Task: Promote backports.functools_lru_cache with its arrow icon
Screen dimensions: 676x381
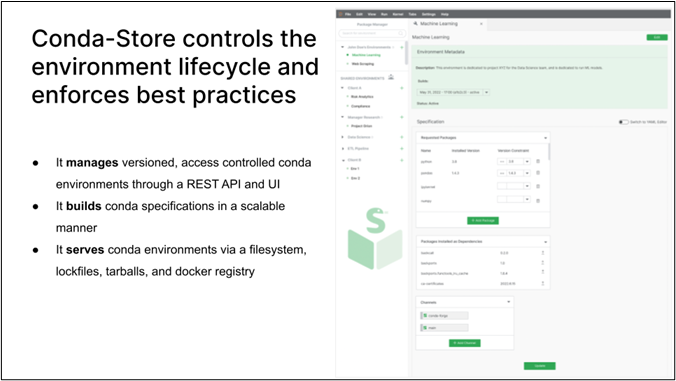Action: click(543, 273)
